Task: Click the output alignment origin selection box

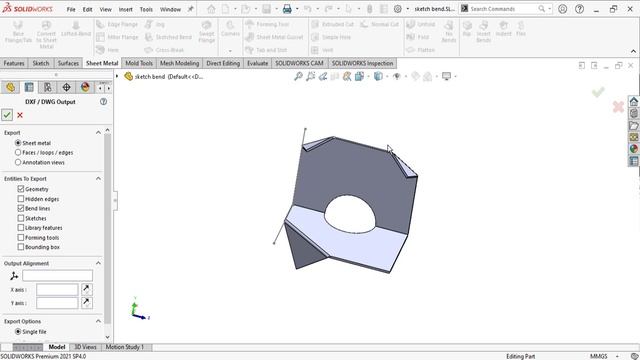Action: (58, 276)
